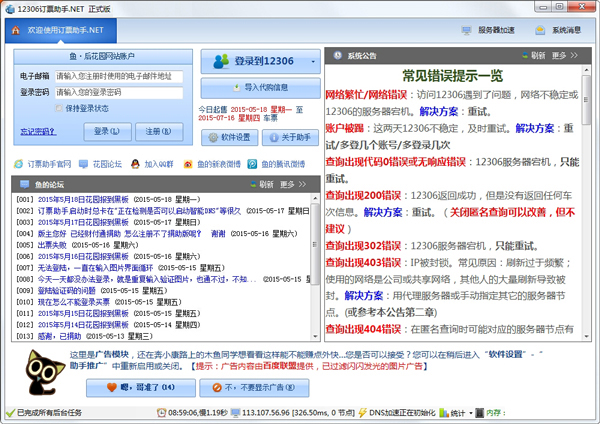Viewport: 600px width, 424px height.
Task: Click the 内存 memory icon
Action: pos(479,413)
